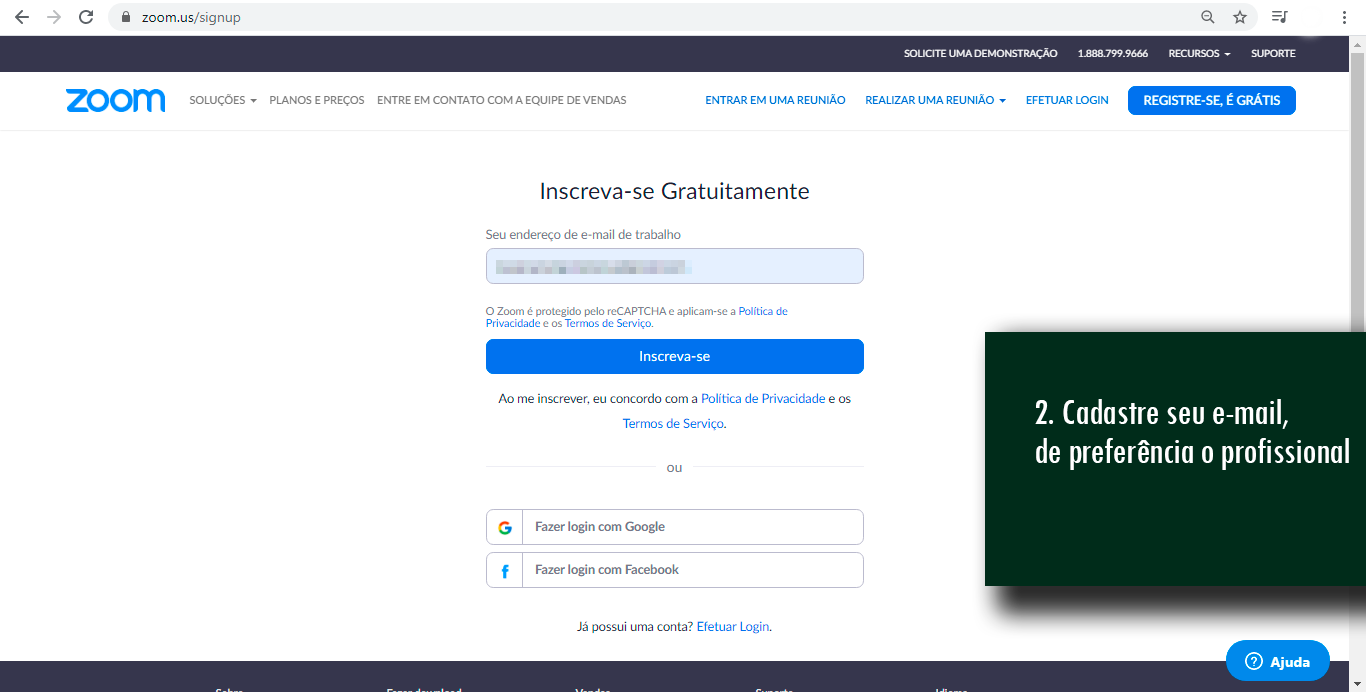Click the REGISTRE-SE, É GRÁTIS button
1366x692 pixels.
click(1212, 100)
